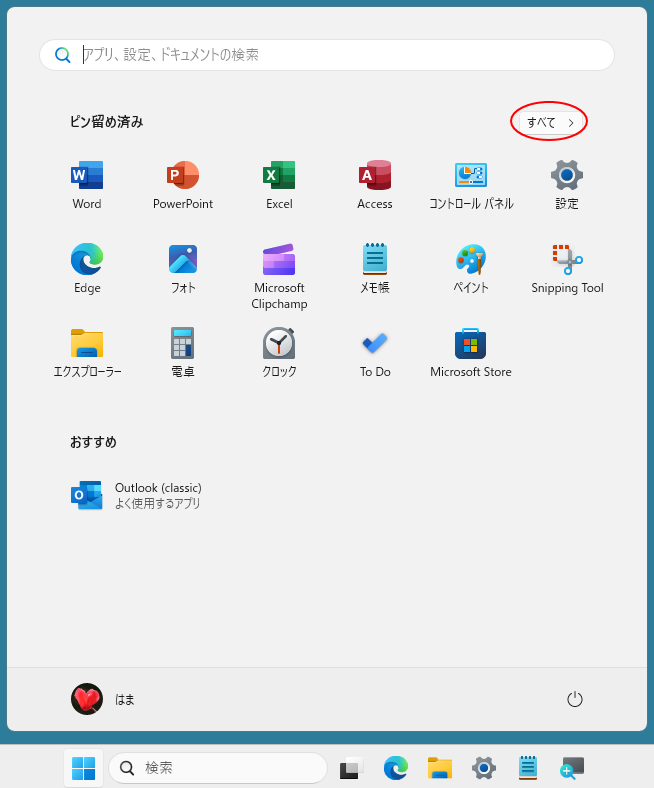Launch the 電卓 calculator app
This screenshot has width=654, height=788.
tap(183, 352)
